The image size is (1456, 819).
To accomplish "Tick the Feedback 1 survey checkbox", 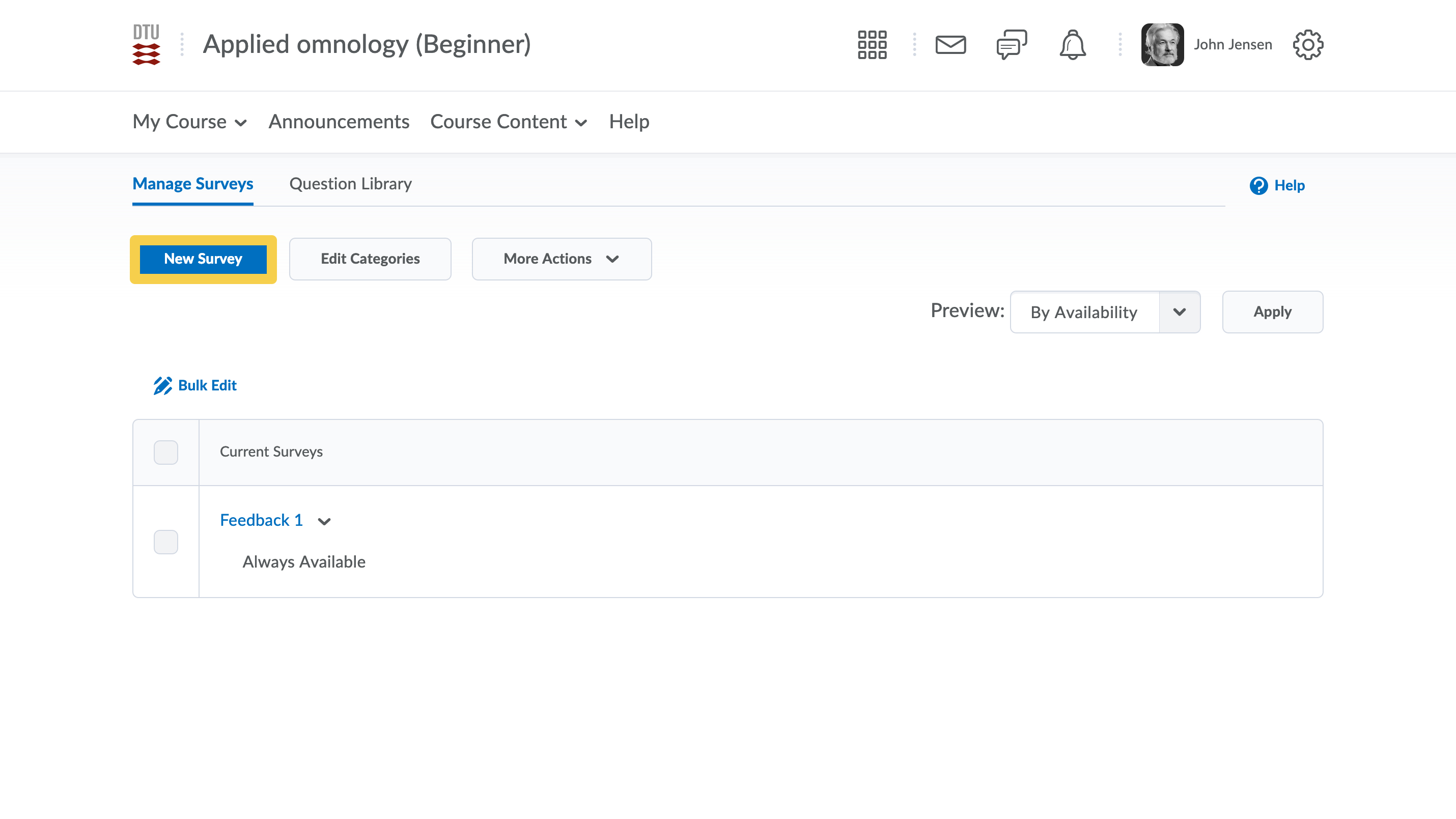I will click(x=165, y=542).
